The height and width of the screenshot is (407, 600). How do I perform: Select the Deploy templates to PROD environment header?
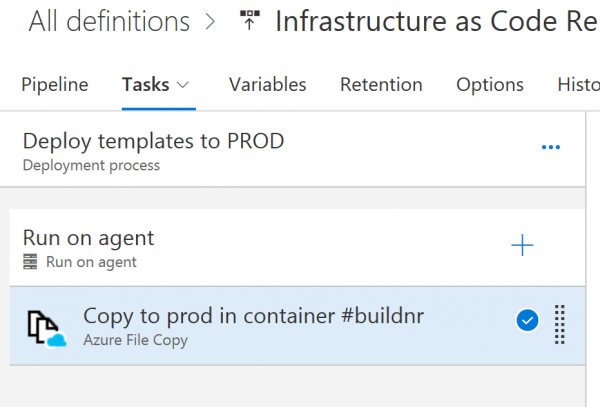tap(153, 141)
